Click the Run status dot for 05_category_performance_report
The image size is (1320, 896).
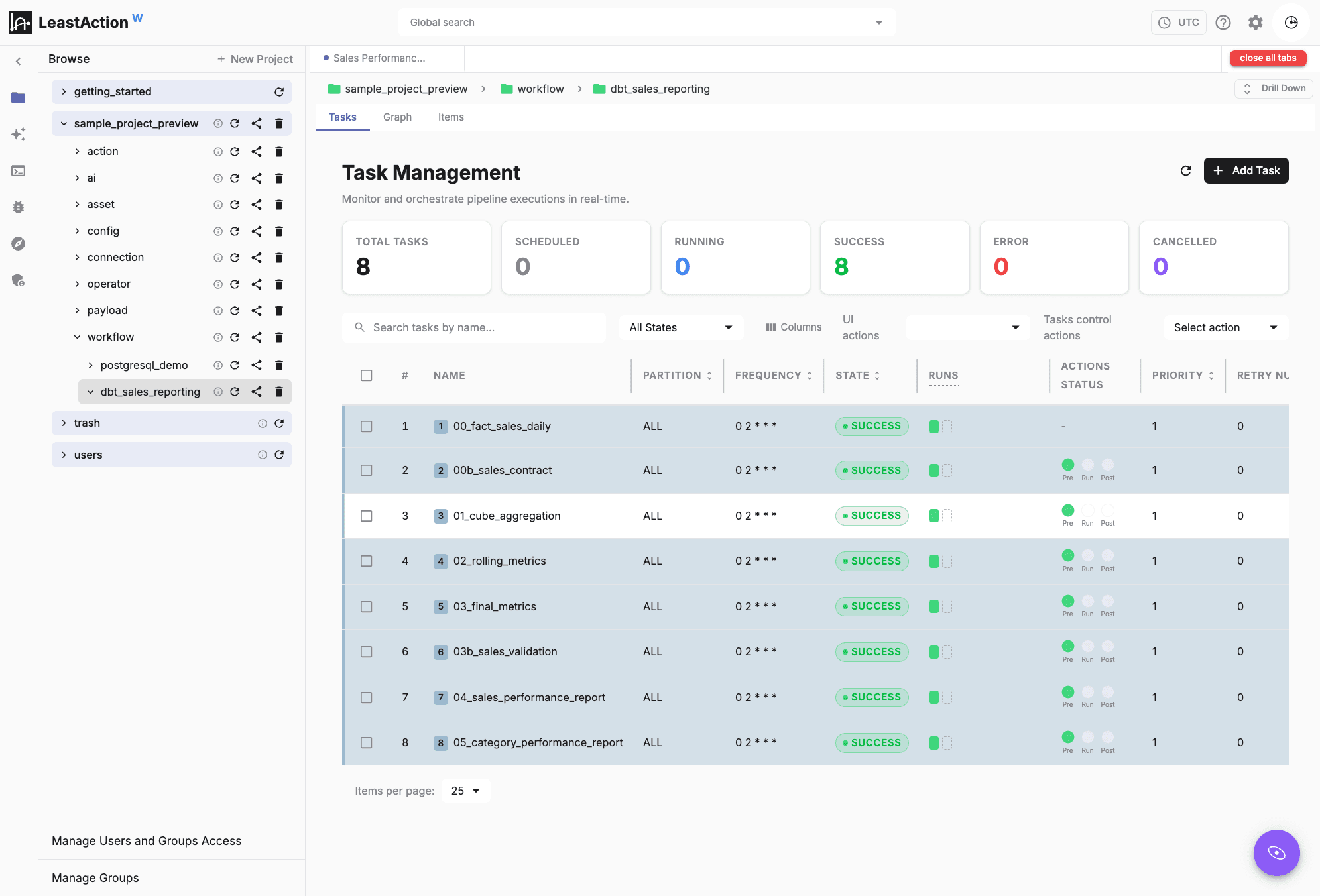point(1087,737)
